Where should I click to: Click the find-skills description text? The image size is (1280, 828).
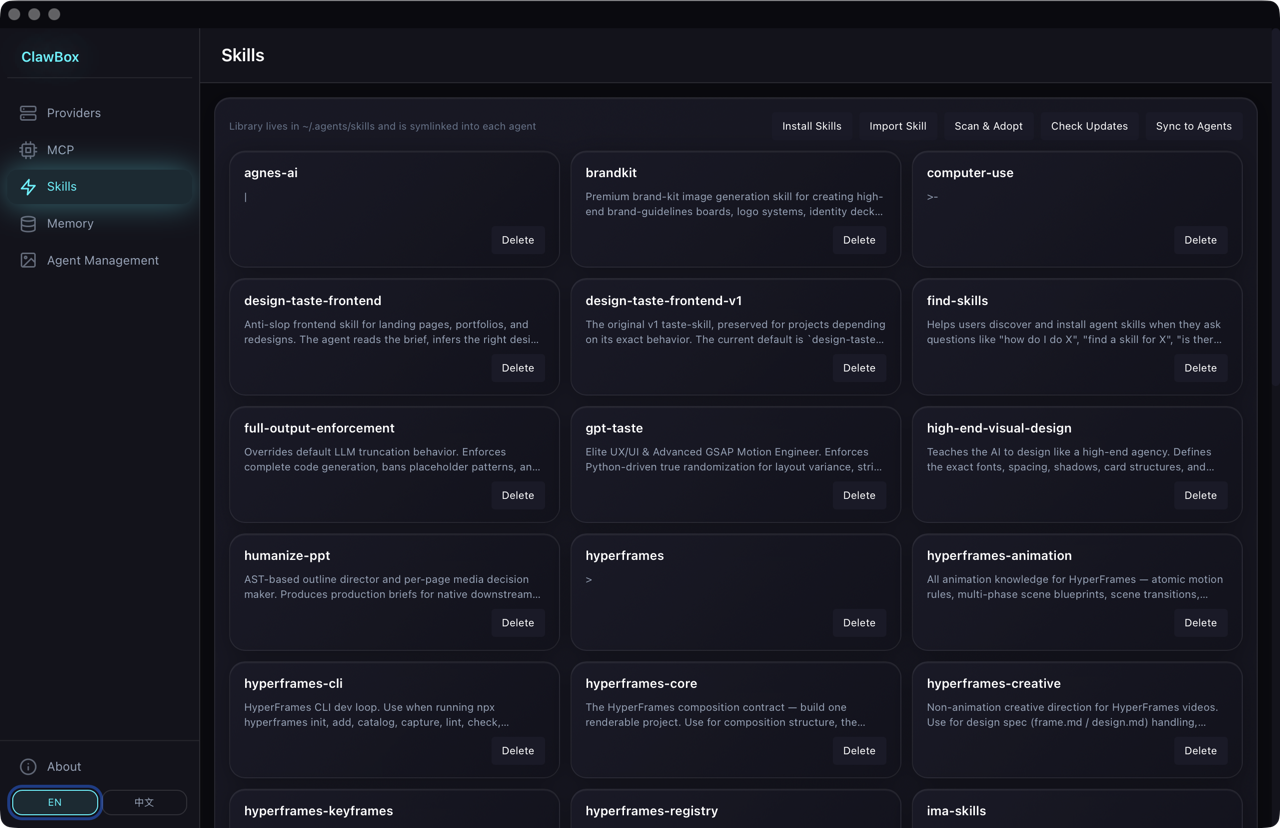[1076, 332]
